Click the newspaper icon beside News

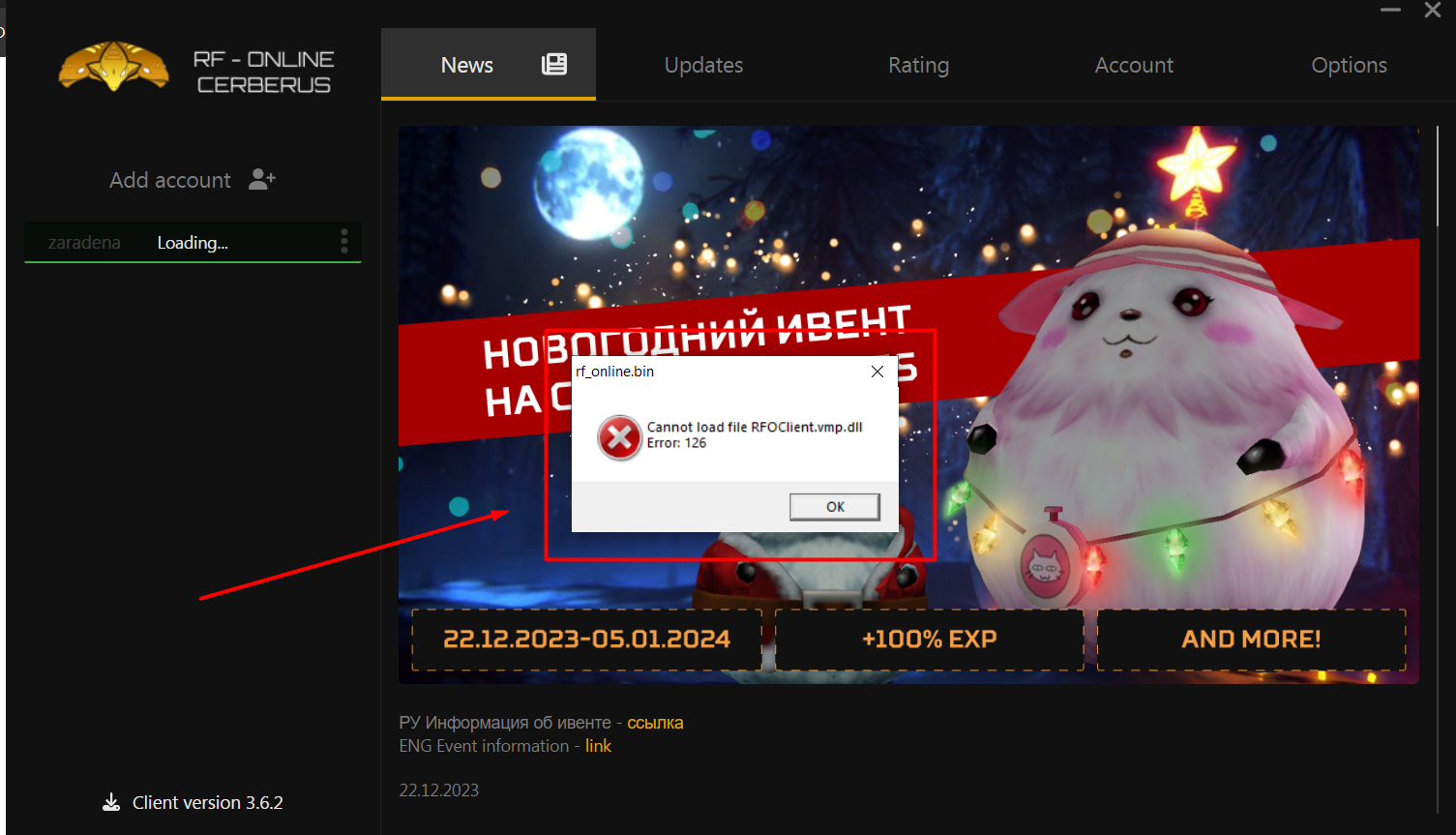[x=554, y=65]
